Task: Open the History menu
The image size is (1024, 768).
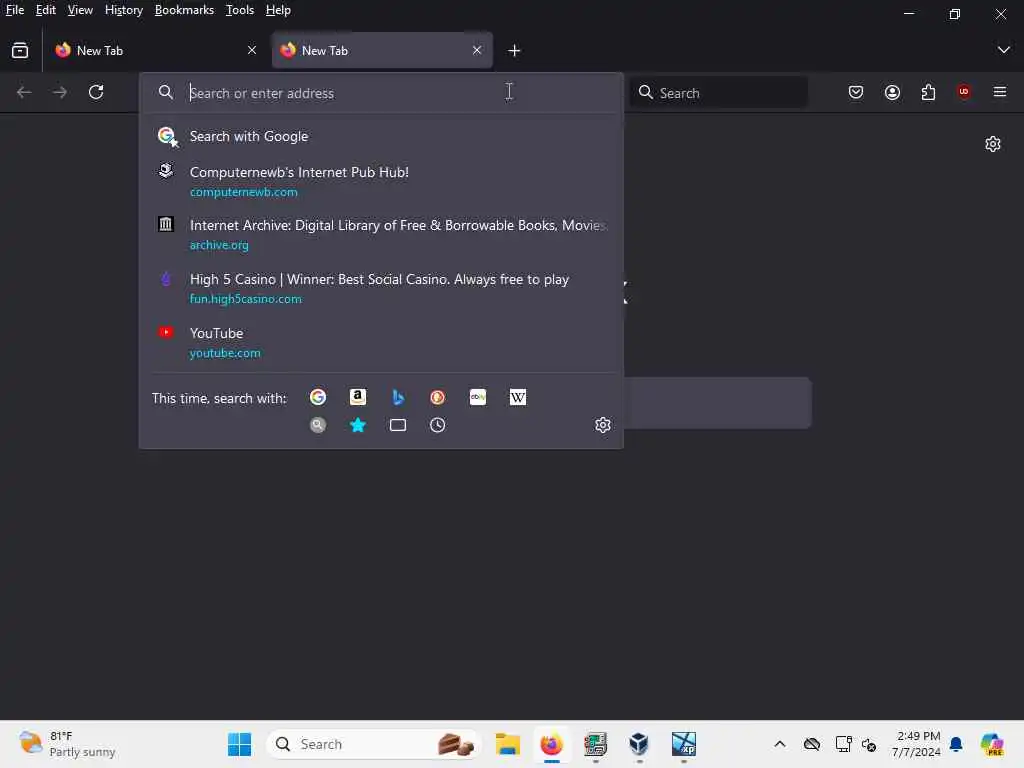Action: pos(124,10)
